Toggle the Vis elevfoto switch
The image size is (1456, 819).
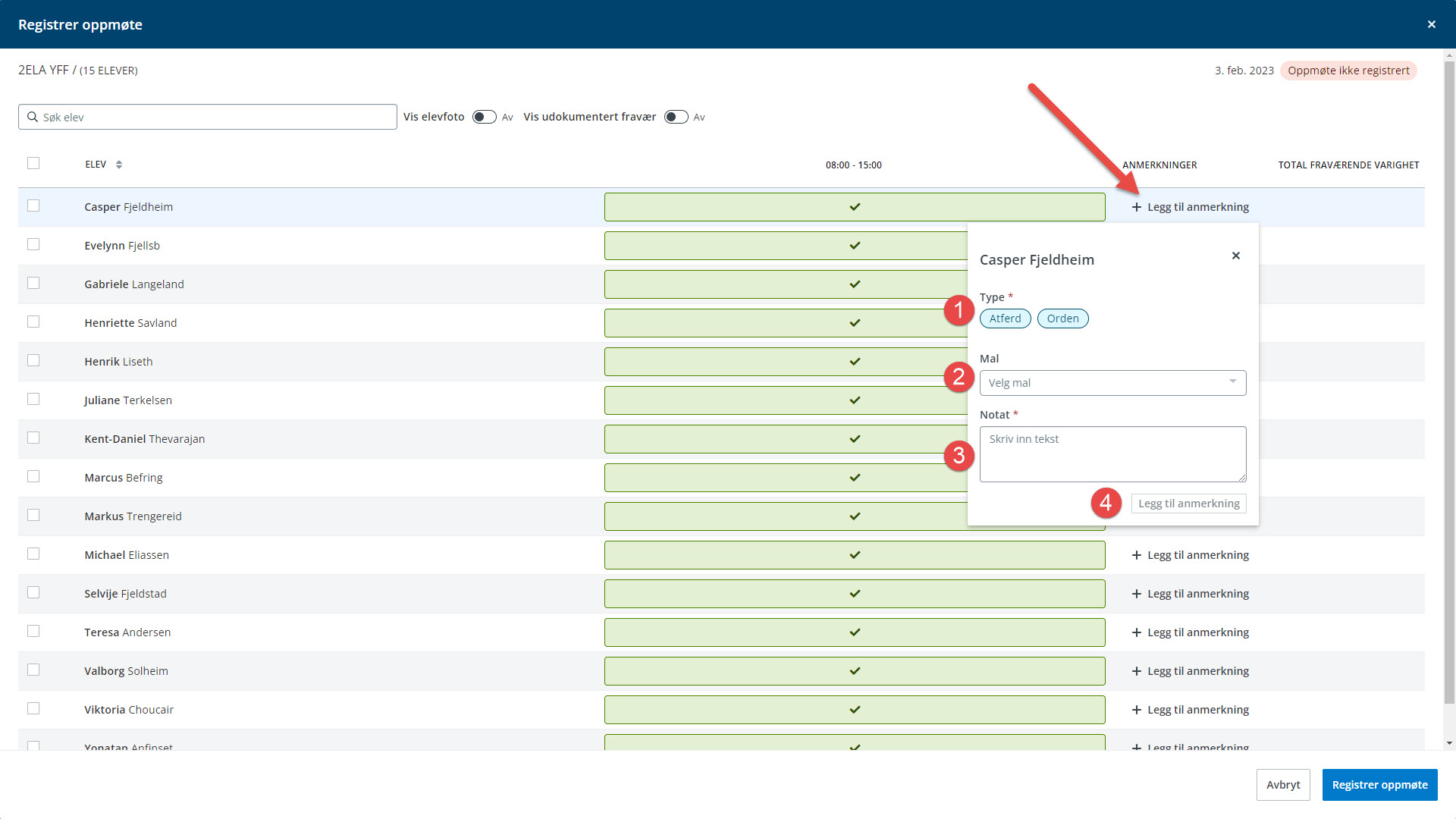[x=484, y=117]
